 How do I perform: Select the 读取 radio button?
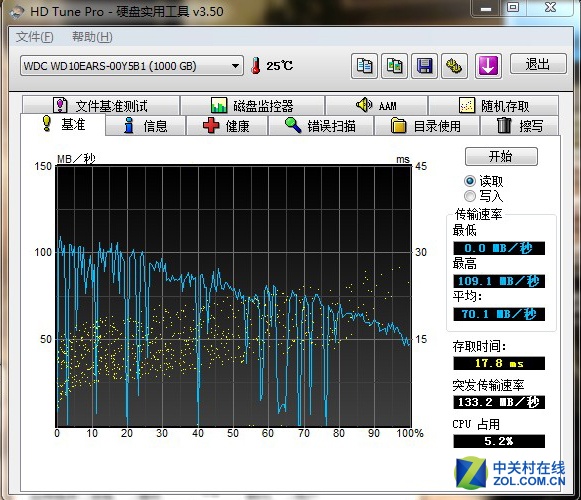pyautogui.click(x=470, y=181)
